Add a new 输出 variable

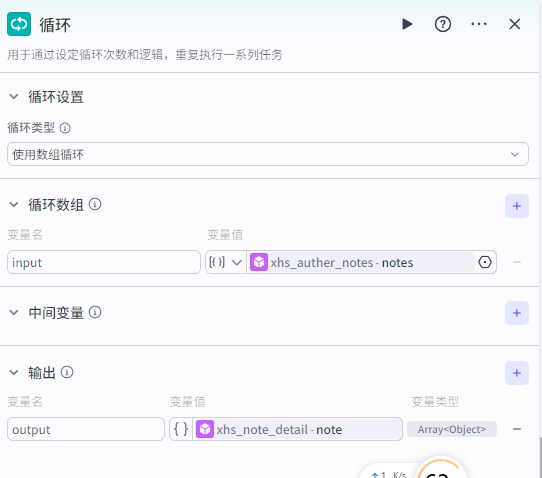click(516, 373)
